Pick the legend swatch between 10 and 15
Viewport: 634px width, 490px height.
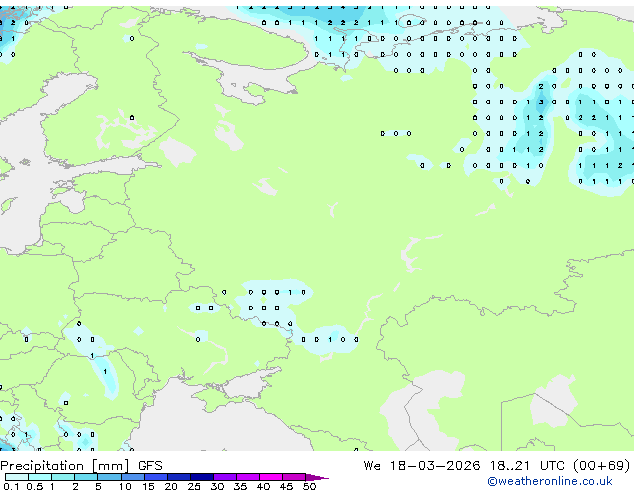tap(132, 477)
